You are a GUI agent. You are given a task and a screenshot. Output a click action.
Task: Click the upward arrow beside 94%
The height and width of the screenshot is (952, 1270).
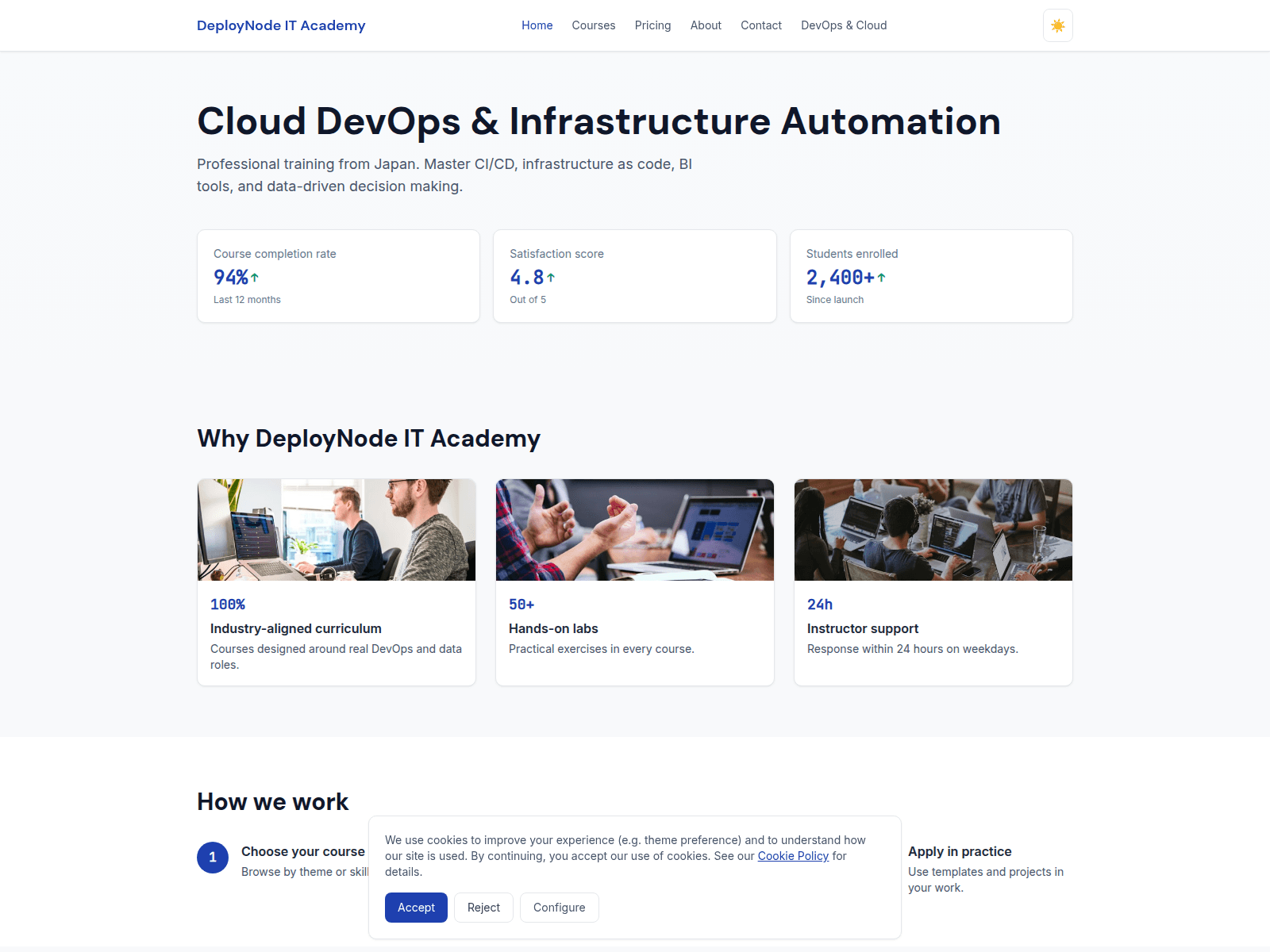click(x=255, y=275)
